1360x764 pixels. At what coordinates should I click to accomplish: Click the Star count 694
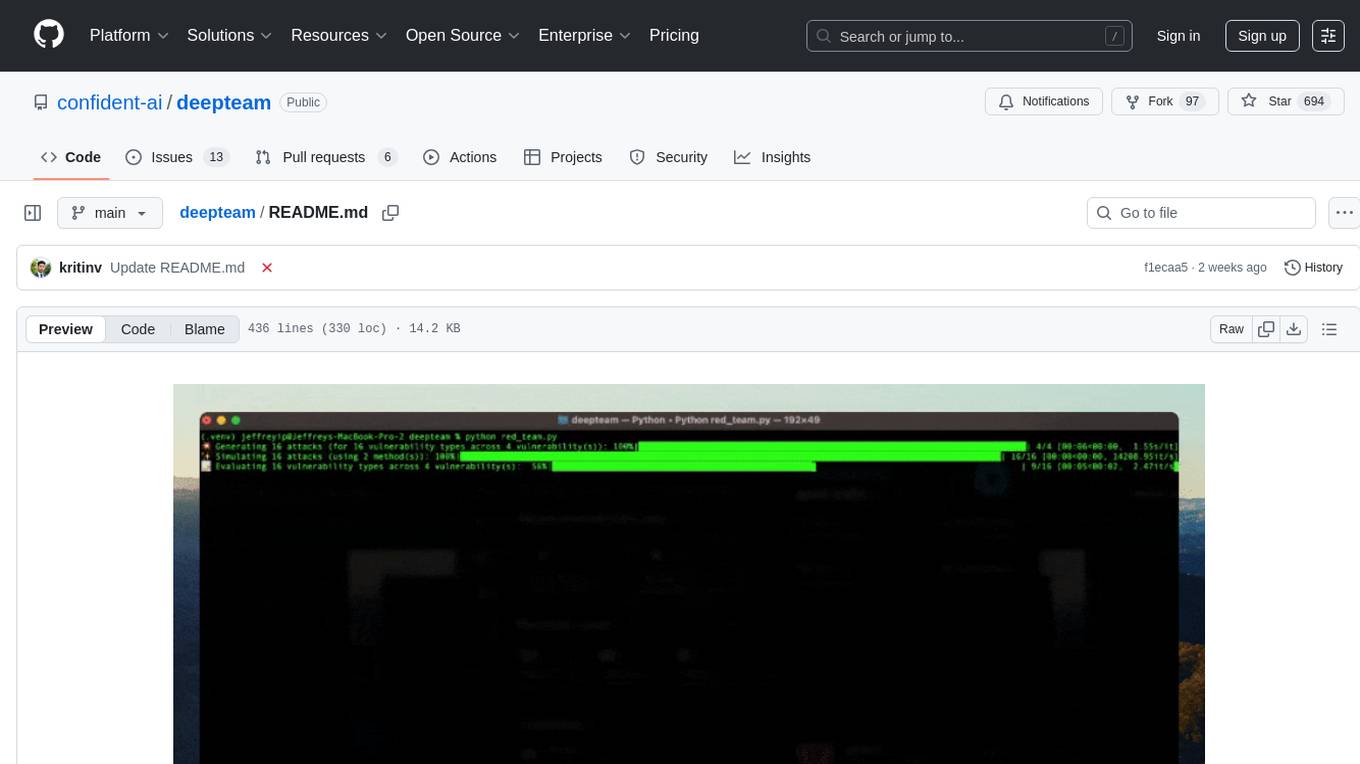point(1314,102)
